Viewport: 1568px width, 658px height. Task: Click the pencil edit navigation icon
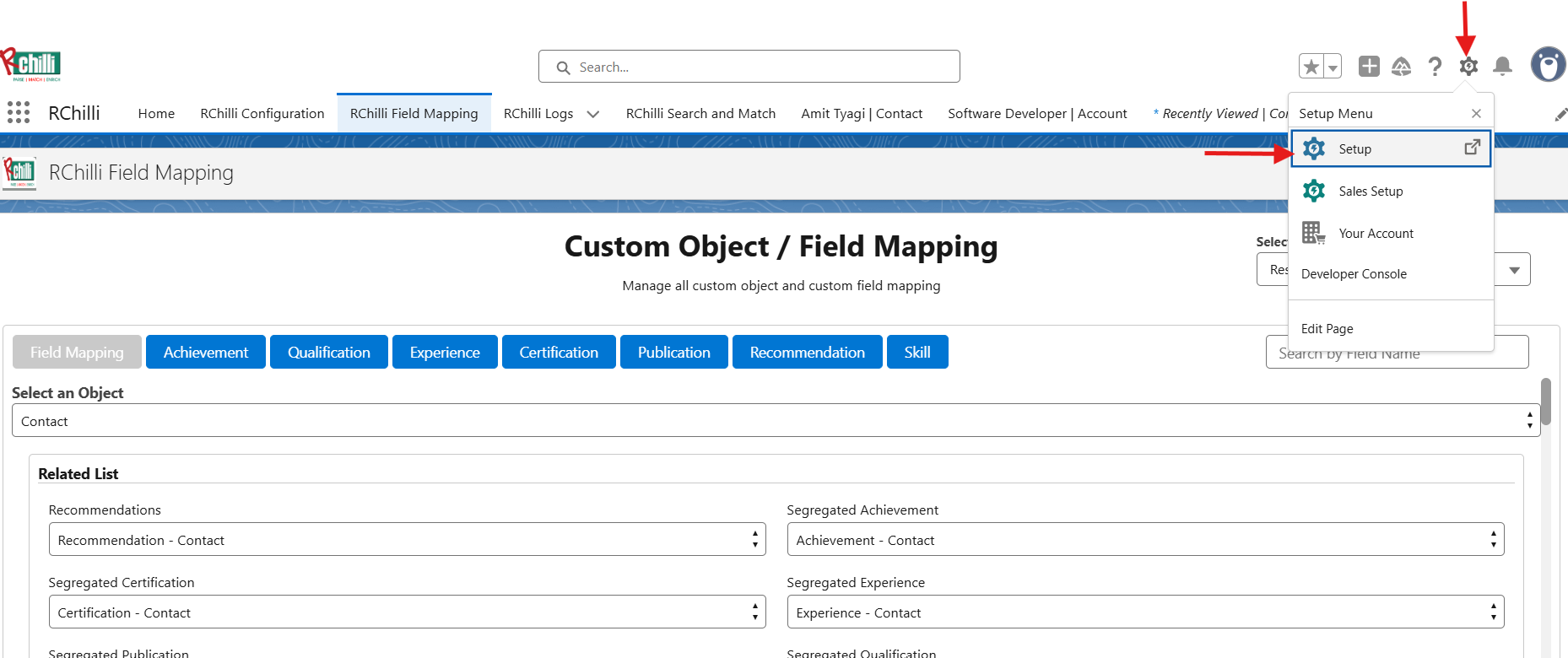coord(1560,115)
